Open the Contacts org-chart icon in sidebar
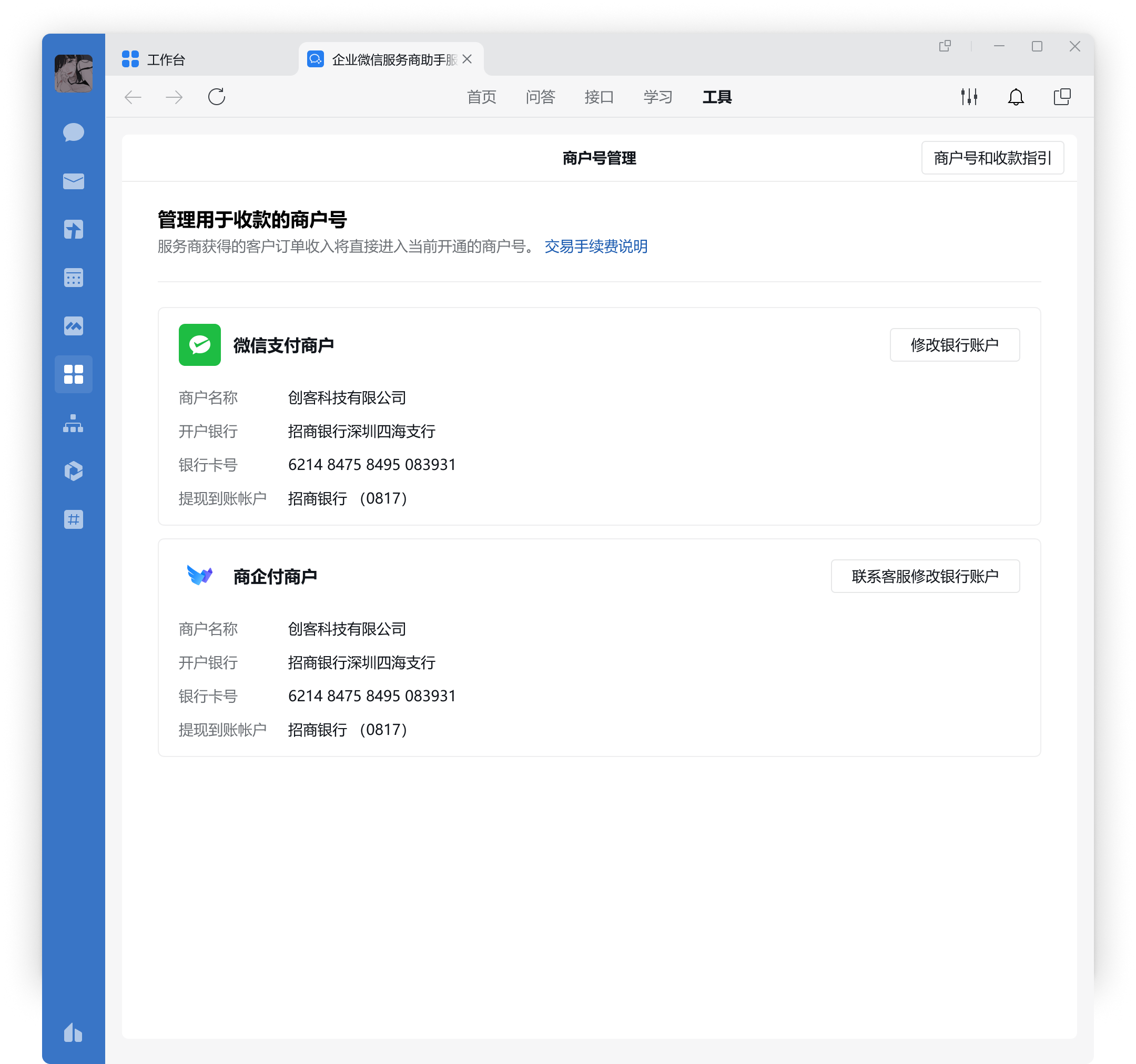 coord(73,423)
